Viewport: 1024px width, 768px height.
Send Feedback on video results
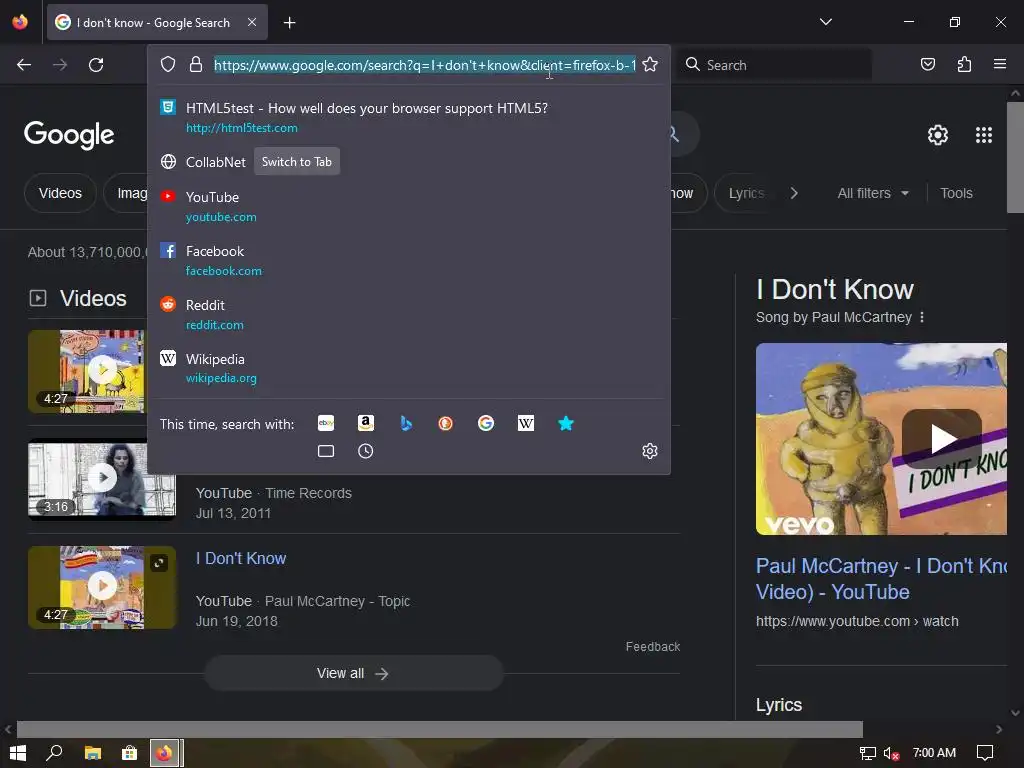[x=652, y=647]
